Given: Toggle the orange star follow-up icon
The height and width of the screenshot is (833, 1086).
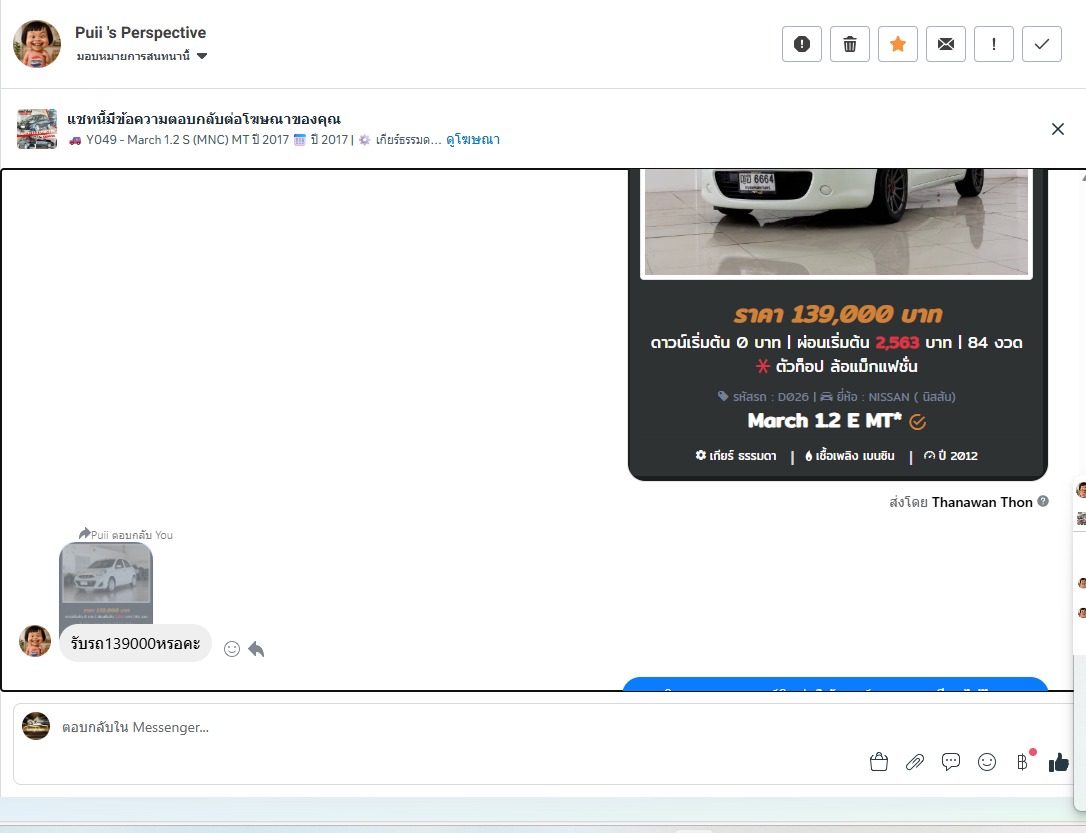Looking at the screenshot, I should coord(898,44).
